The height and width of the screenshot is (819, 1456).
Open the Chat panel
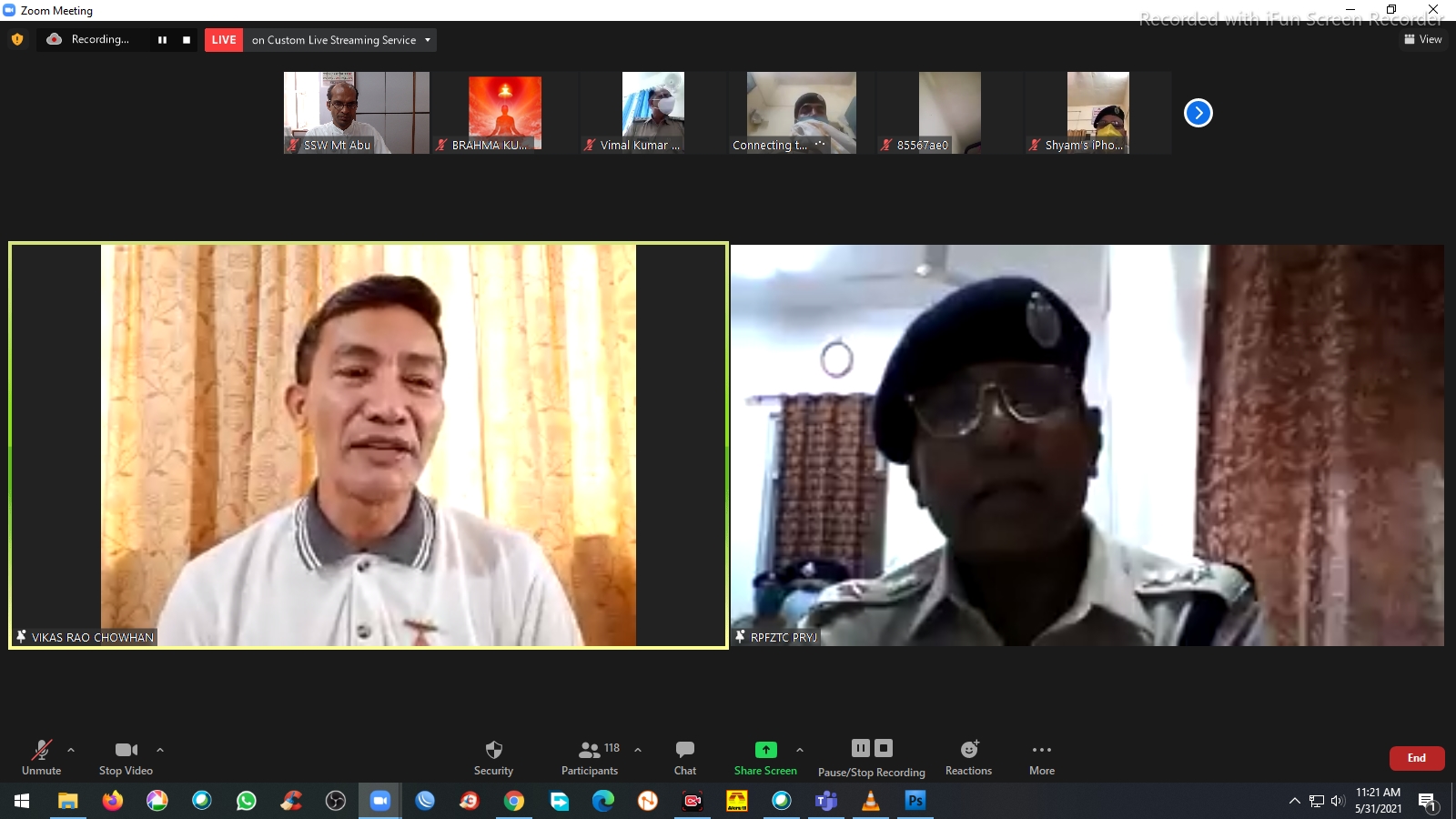685,751
